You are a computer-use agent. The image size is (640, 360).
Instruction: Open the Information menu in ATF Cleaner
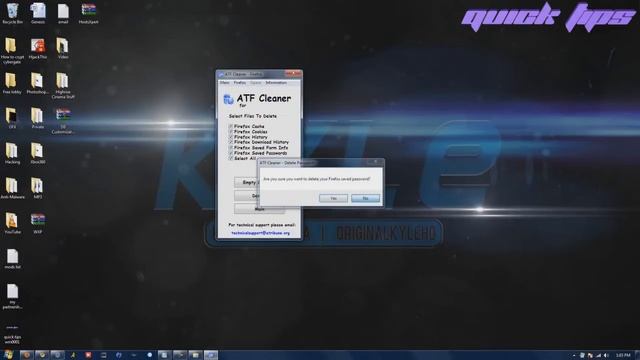(x=276, y=83)
